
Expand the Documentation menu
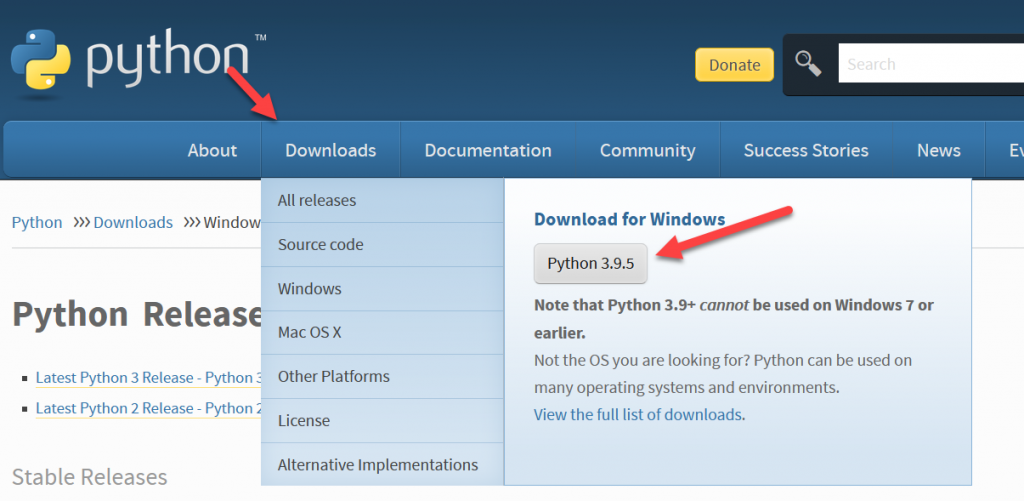[x=488, y=151]
